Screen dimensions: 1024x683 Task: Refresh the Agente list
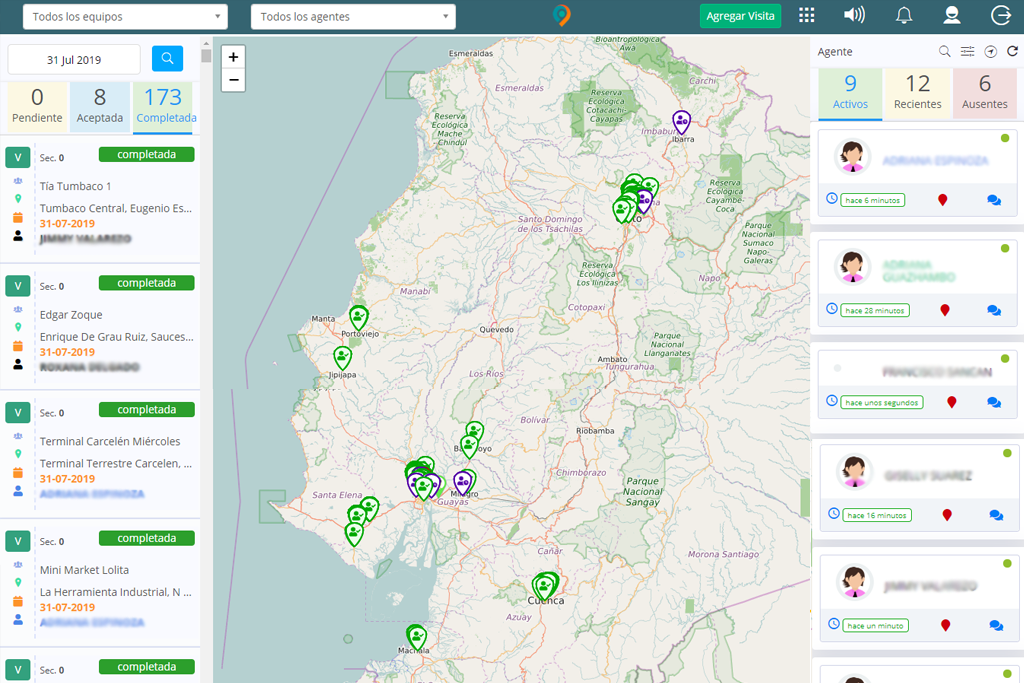pos(1012,51)
